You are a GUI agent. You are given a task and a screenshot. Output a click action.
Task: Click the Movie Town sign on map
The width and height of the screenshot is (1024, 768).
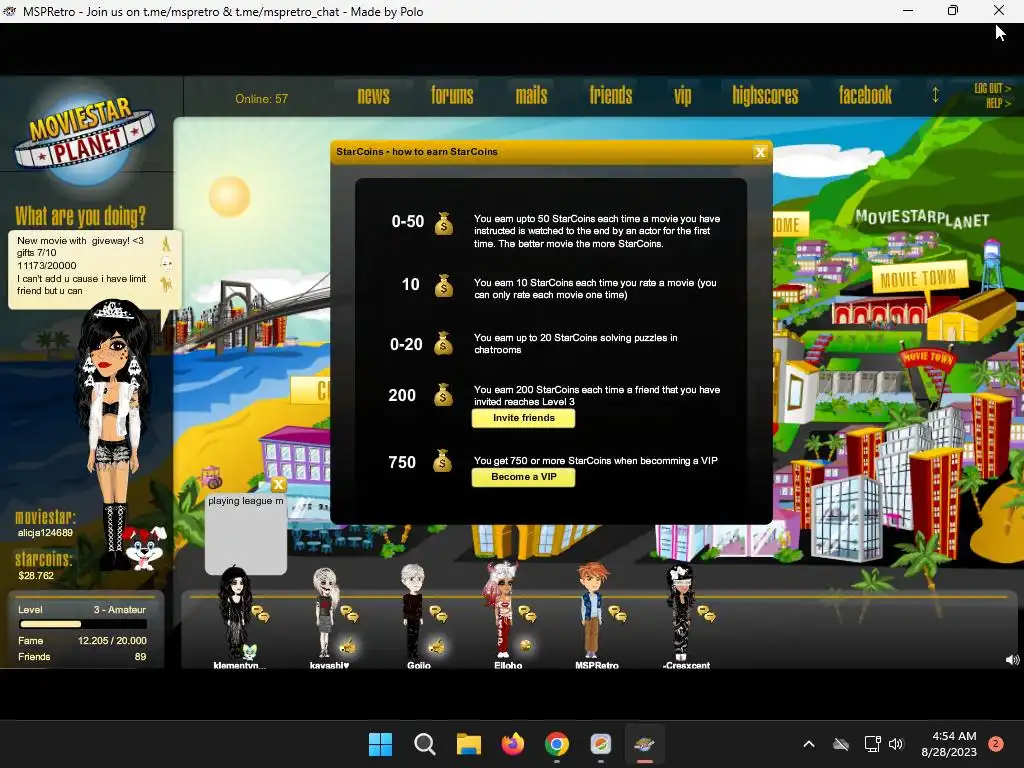(919, 278)
